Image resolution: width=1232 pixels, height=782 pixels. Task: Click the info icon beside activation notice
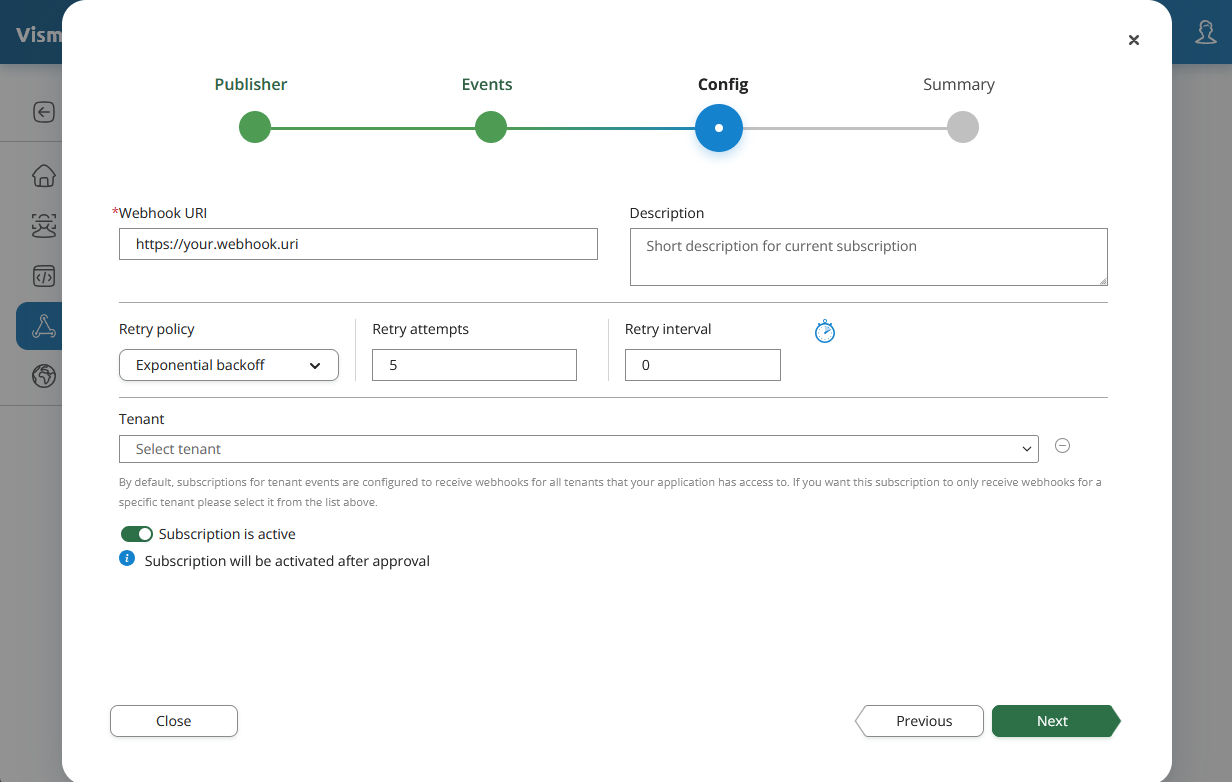point(127,559)
